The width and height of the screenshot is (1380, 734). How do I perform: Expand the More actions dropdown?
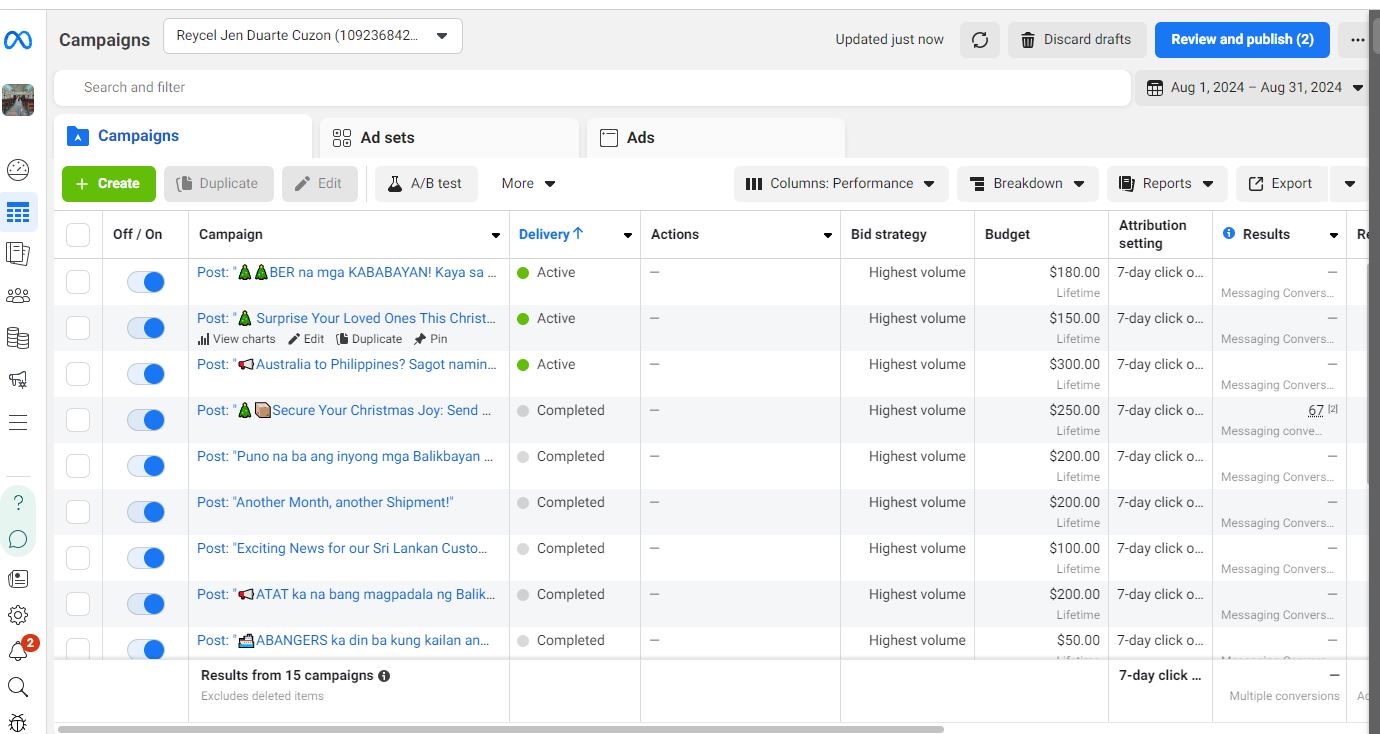pos(528,184)
